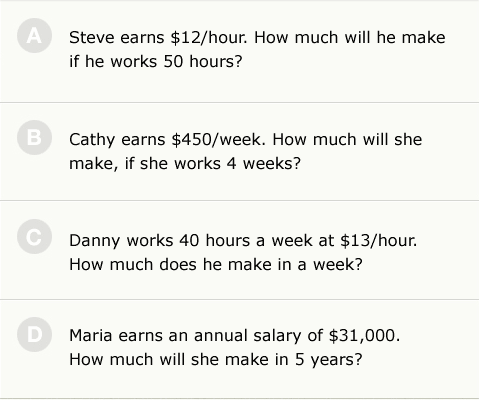Image resolution: width=479 pixels, height=400 pixels.
Task: Click the name 'Maria' in the fourth option
Action: (90, 335)
